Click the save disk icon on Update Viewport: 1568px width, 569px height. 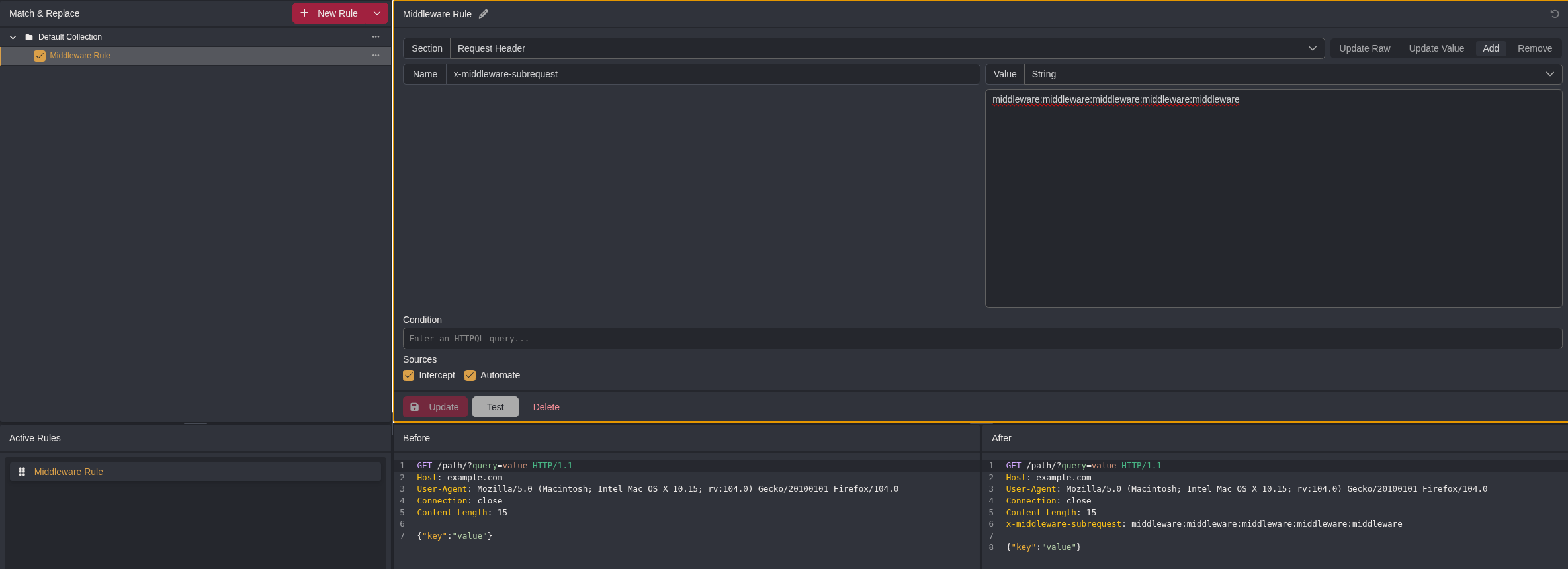pos(415,407)
